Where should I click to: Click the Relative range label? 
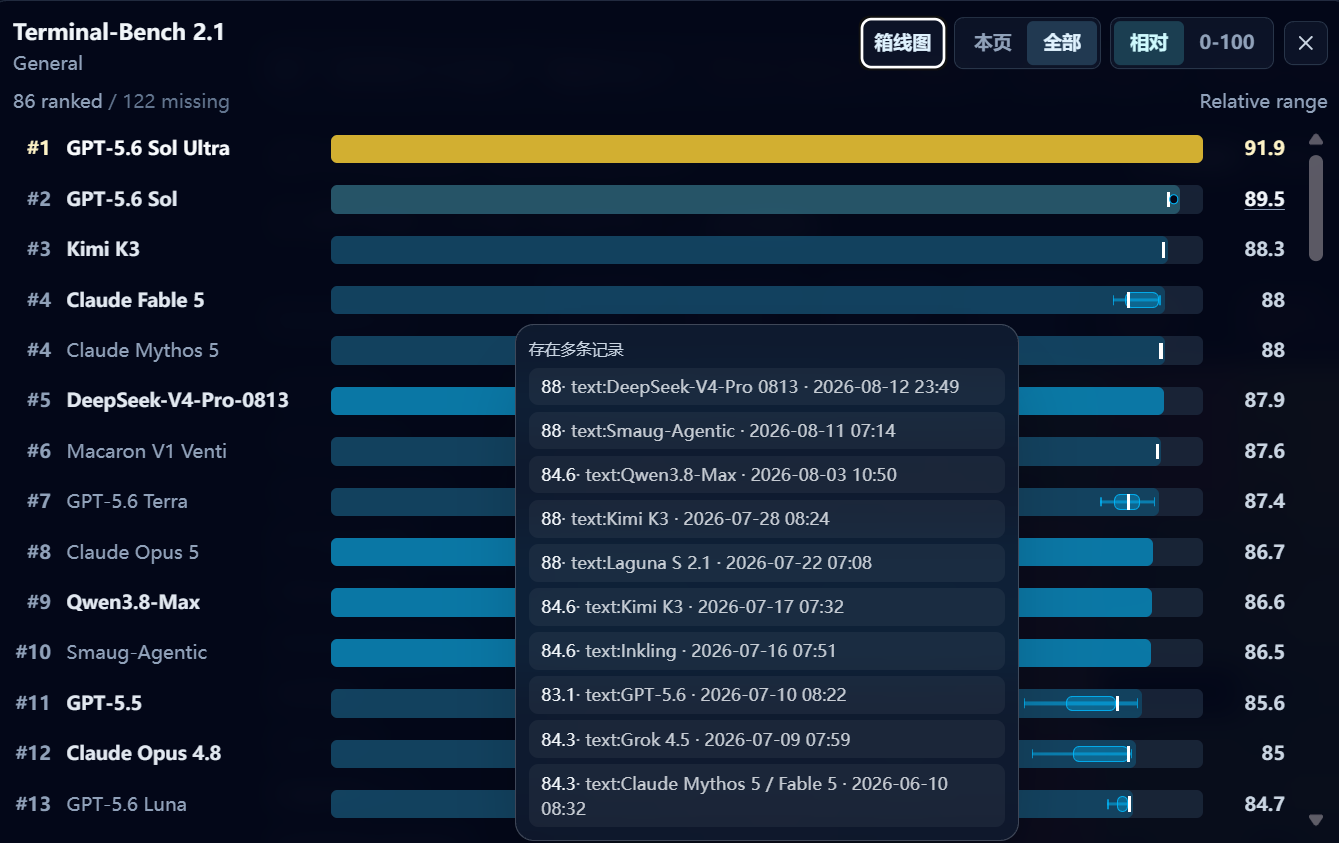point(1264,101)
